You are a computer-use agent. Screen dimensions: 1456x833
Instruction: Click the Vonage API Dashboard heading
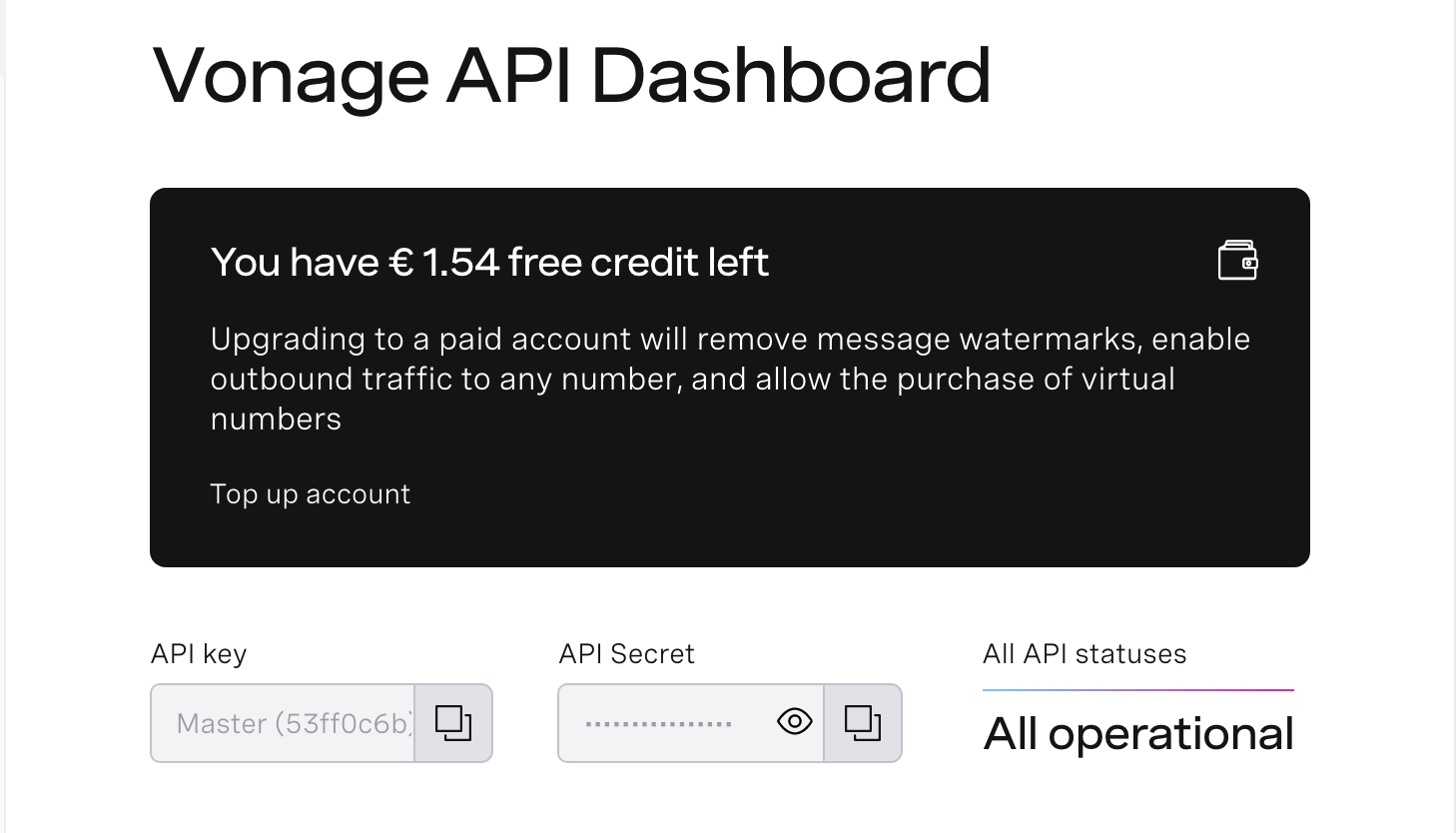571,76
